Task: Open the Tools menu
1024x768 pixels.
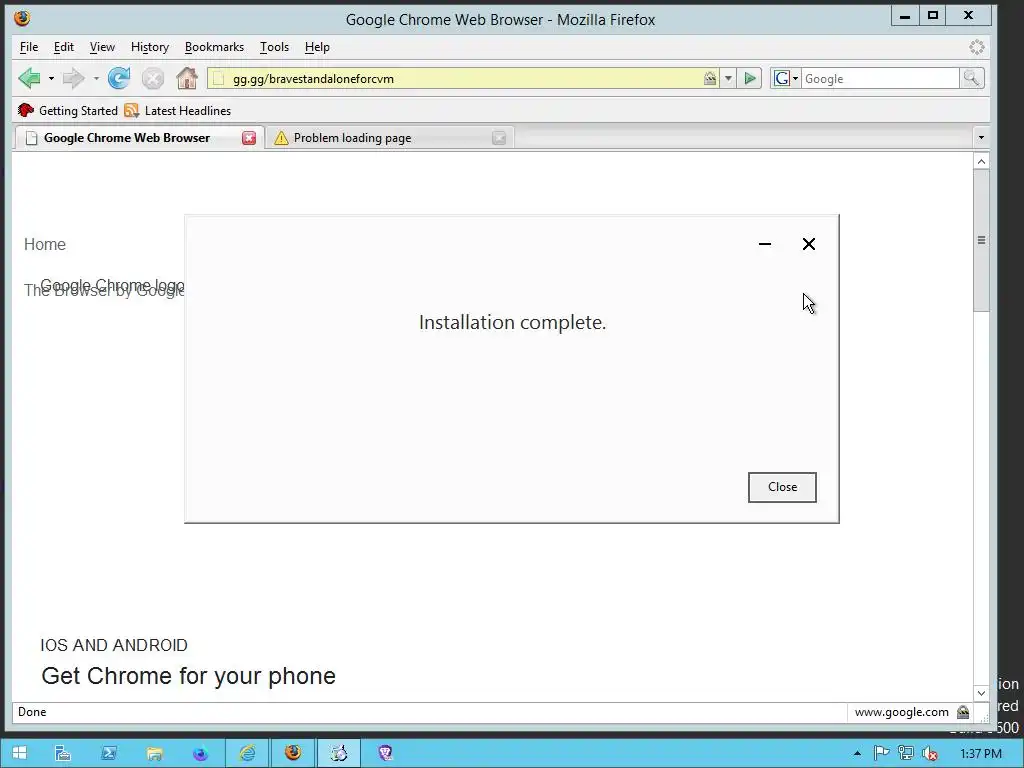Action: click(274, 47)
